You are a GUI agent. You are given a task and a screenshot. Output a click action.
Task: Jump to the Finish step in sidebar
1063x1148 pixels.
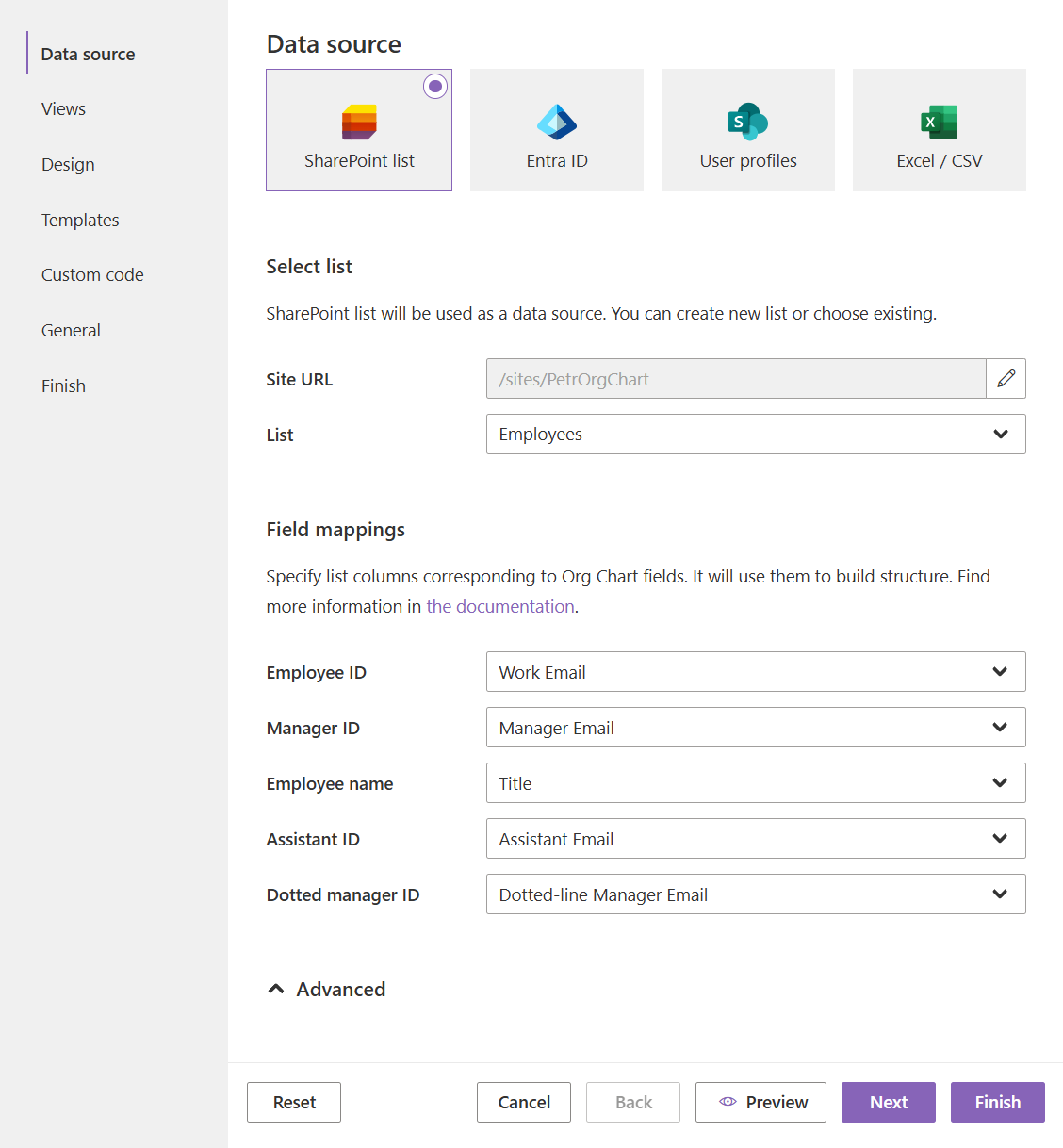63,385
